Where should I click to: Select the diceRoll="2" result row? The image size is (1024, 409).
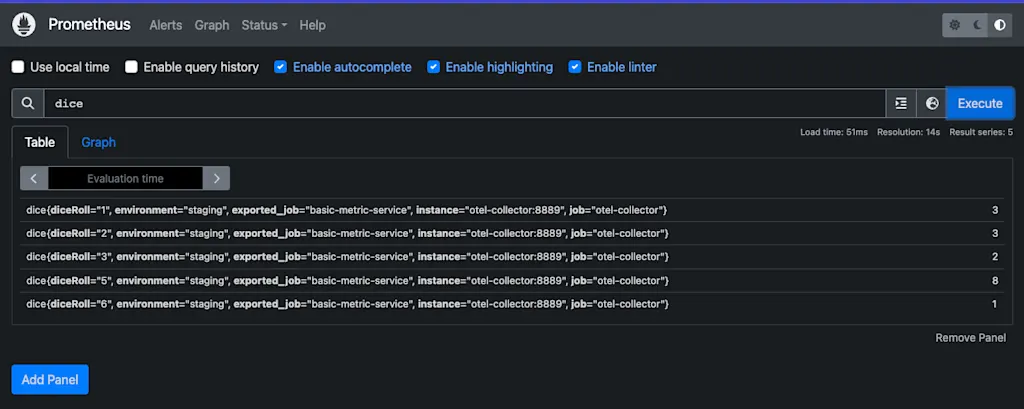[x=513, y=233]
